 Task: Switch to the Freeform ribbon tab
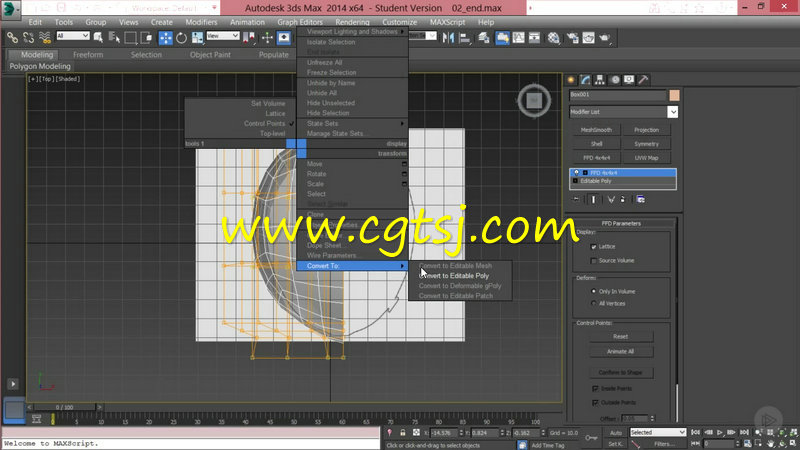coord(88,55)
